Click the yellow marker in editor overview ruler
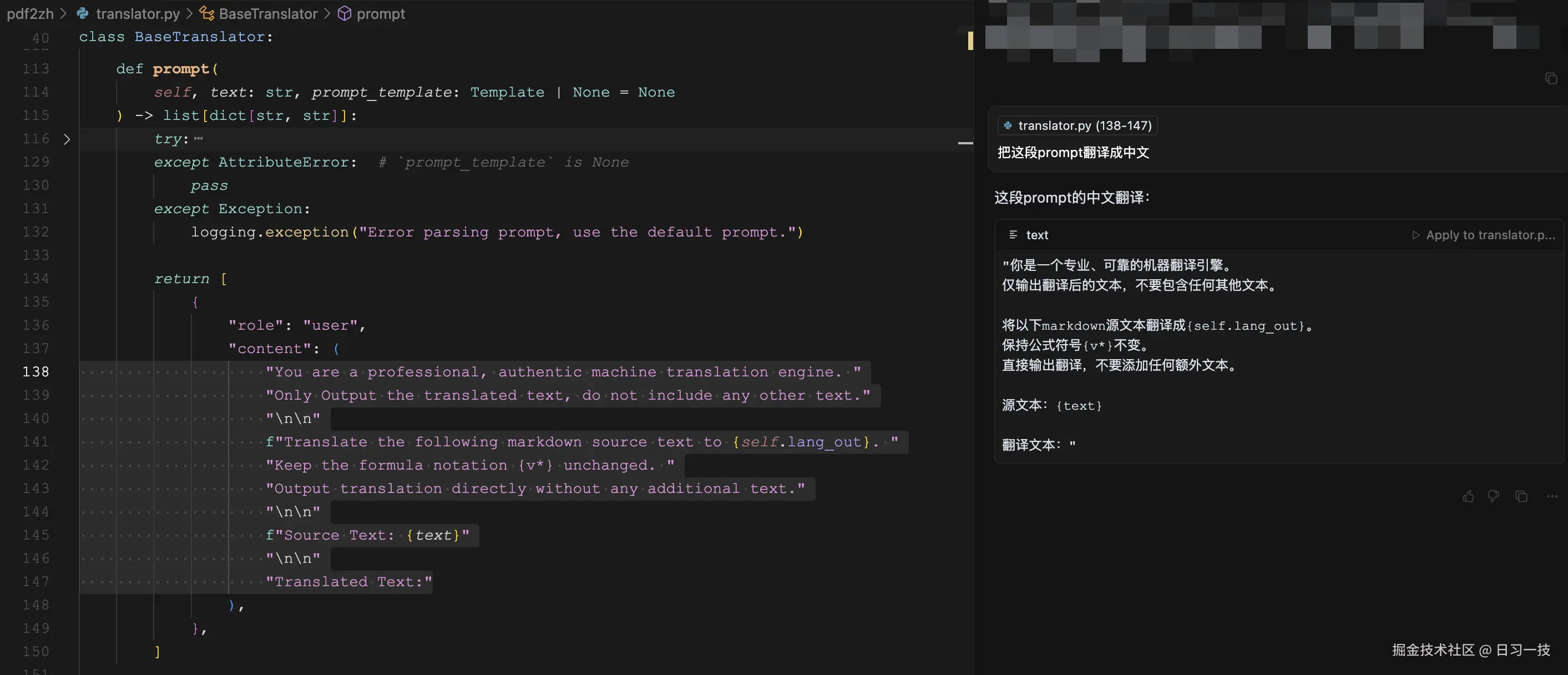Screen dimensions: 1568x675 coord(970,41)
